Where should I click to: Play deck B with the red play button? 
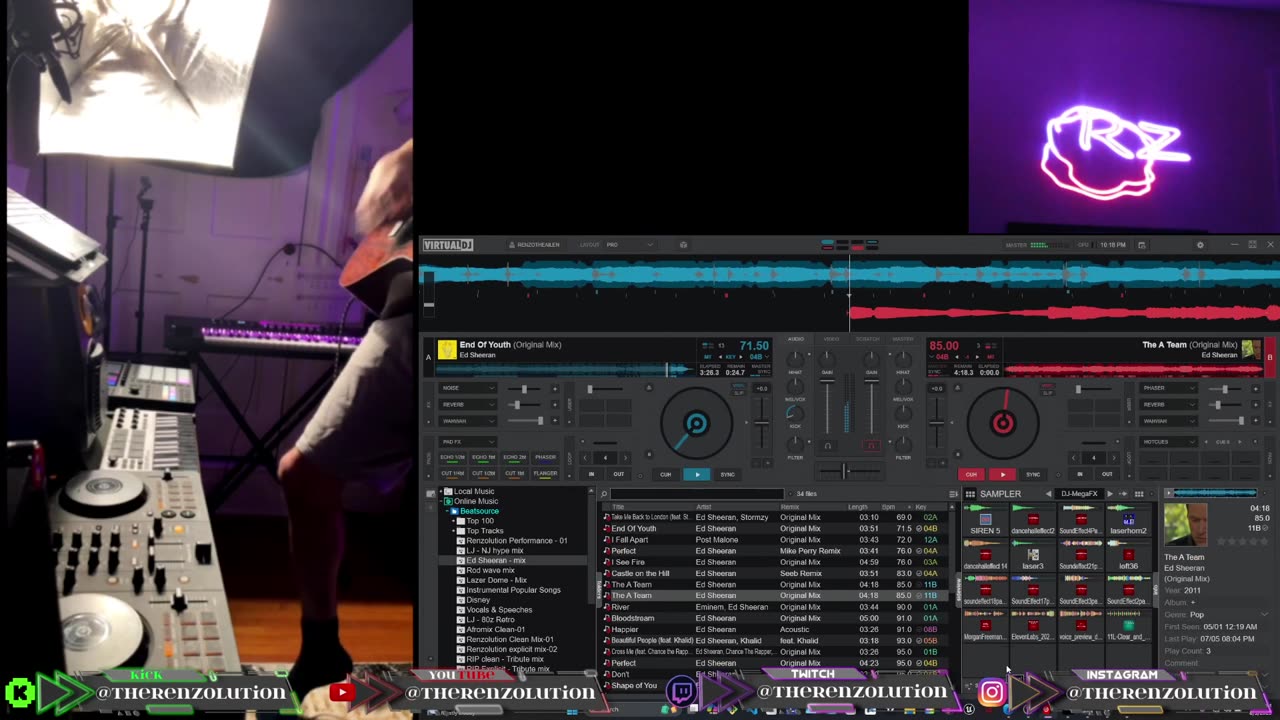1002,474
